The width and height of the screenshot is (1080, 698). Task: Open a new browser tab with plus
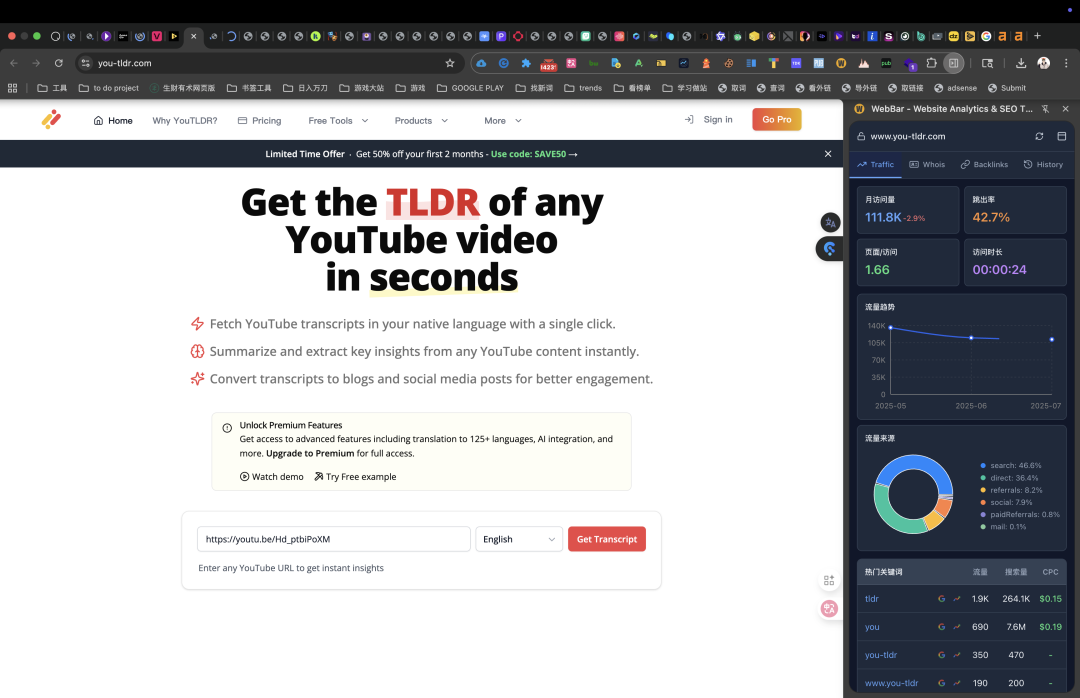(x=1037, y=36)
